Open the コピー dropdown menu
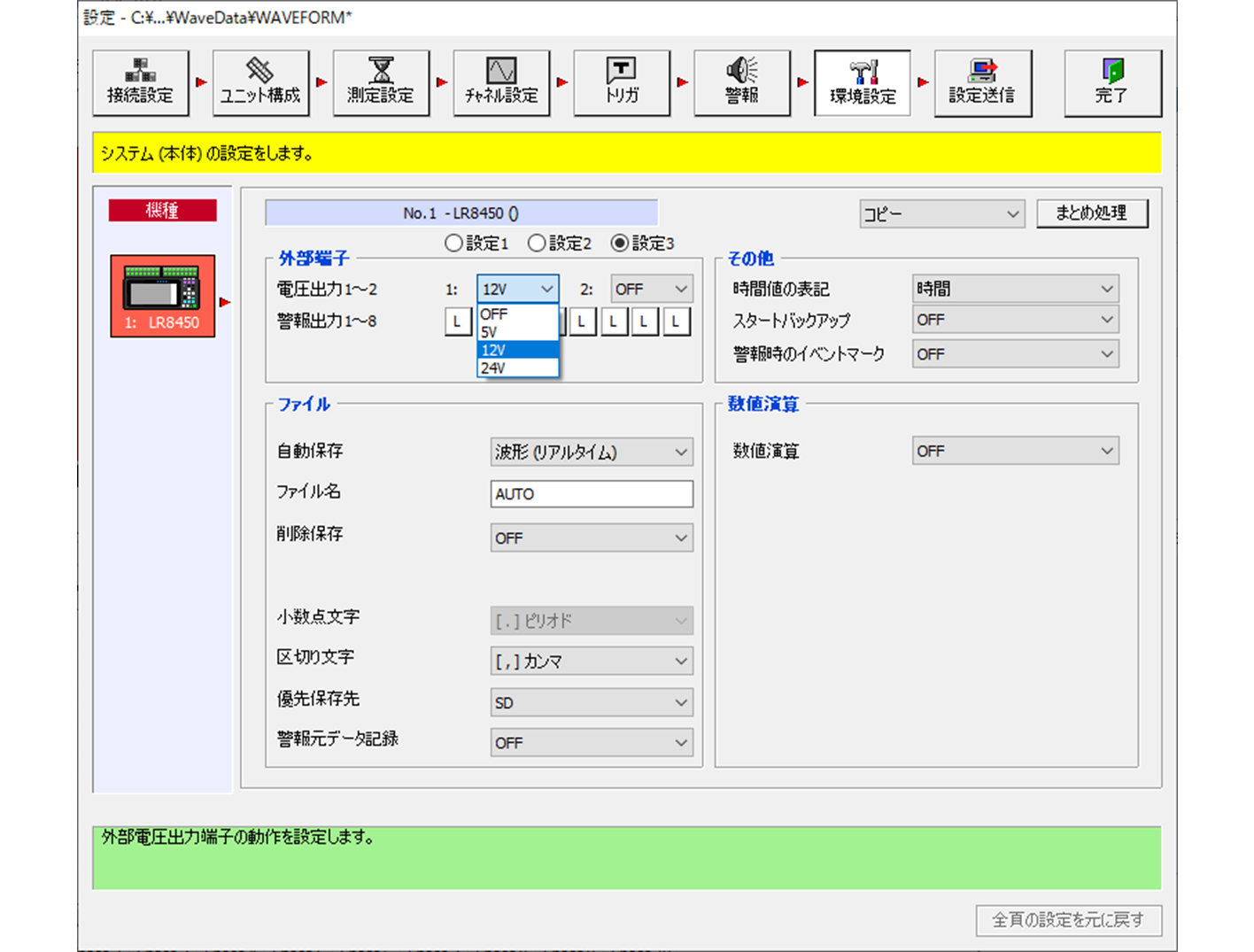1254x952 pixels. [941, 213]
